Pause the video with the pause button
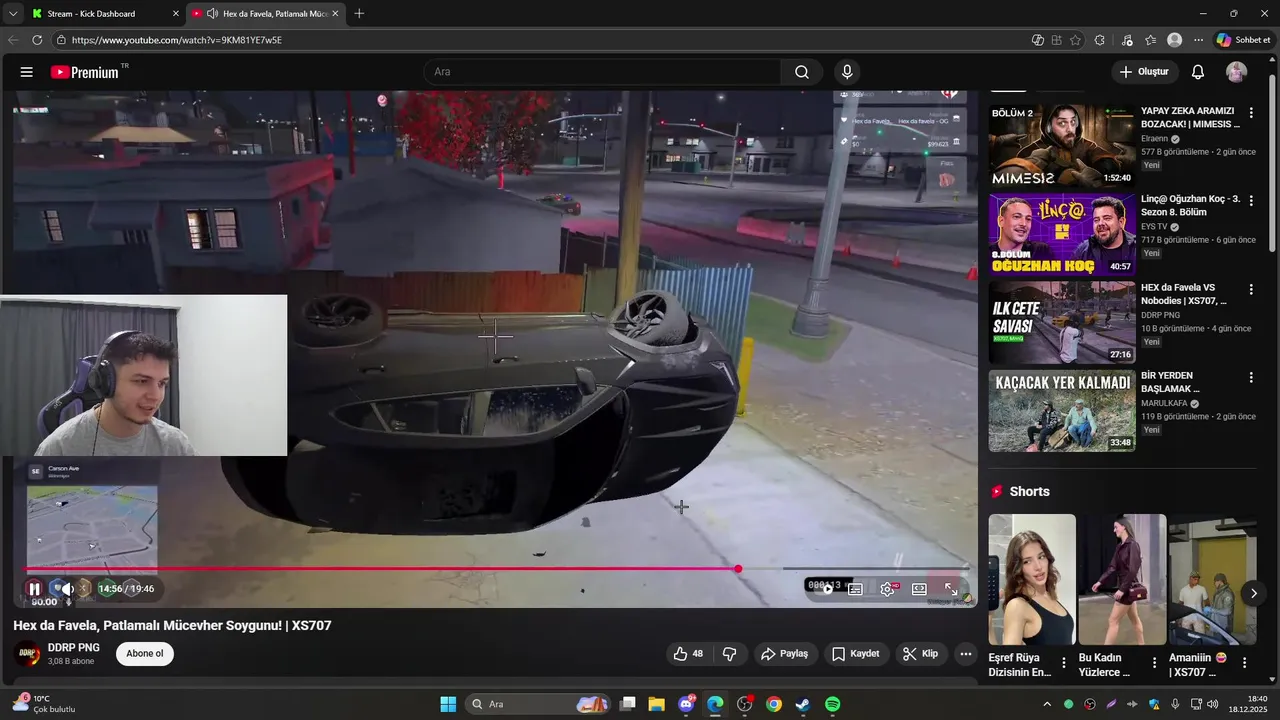The image size is (1280, 720). point(34,589)
